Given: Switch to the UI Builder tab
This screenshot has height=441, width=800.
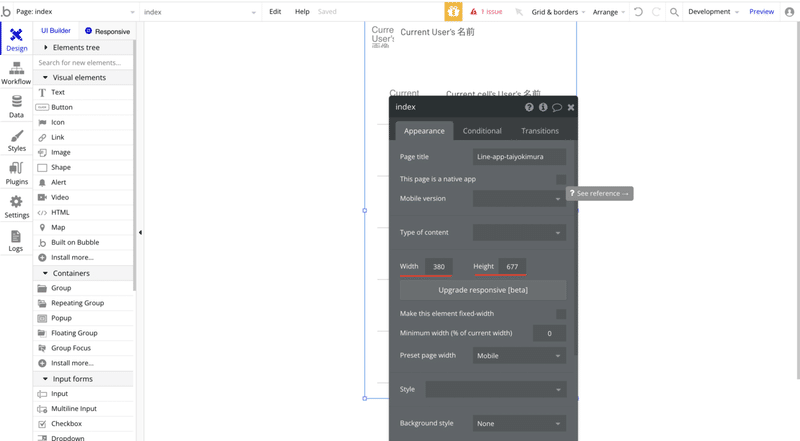Looking at the screenshot, I should pos(56,31).
